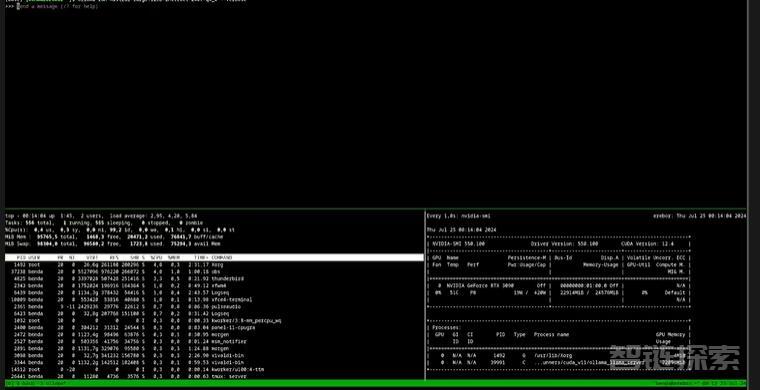This screenshot has width=760, height=390.
Task: Click the COMMAND column header in top
Action: [x=222, y=257]
